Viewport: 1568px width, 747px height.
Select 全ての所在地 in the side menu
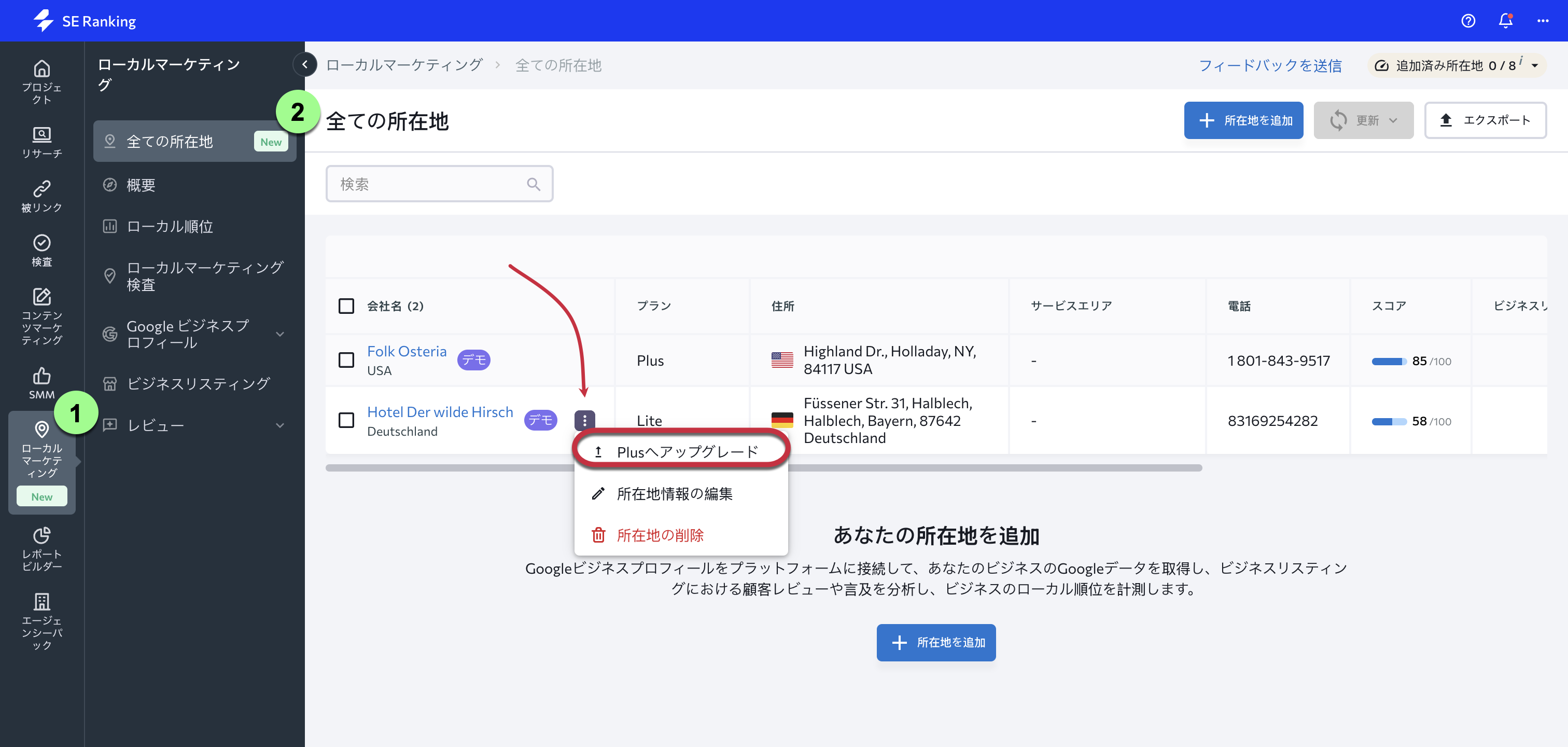[x=194, y=141]
